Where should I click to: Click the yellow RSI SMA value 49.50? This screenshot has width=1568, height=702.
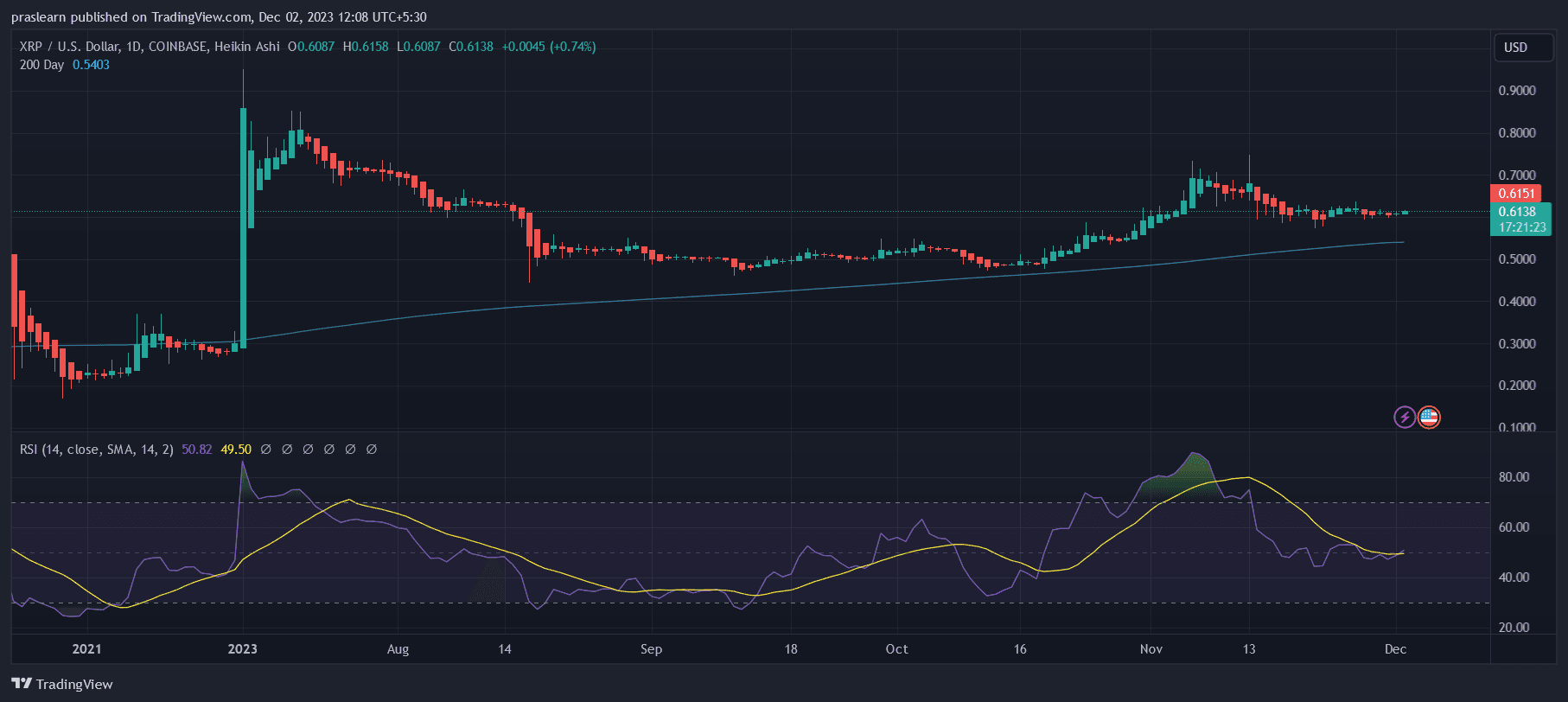236,450
